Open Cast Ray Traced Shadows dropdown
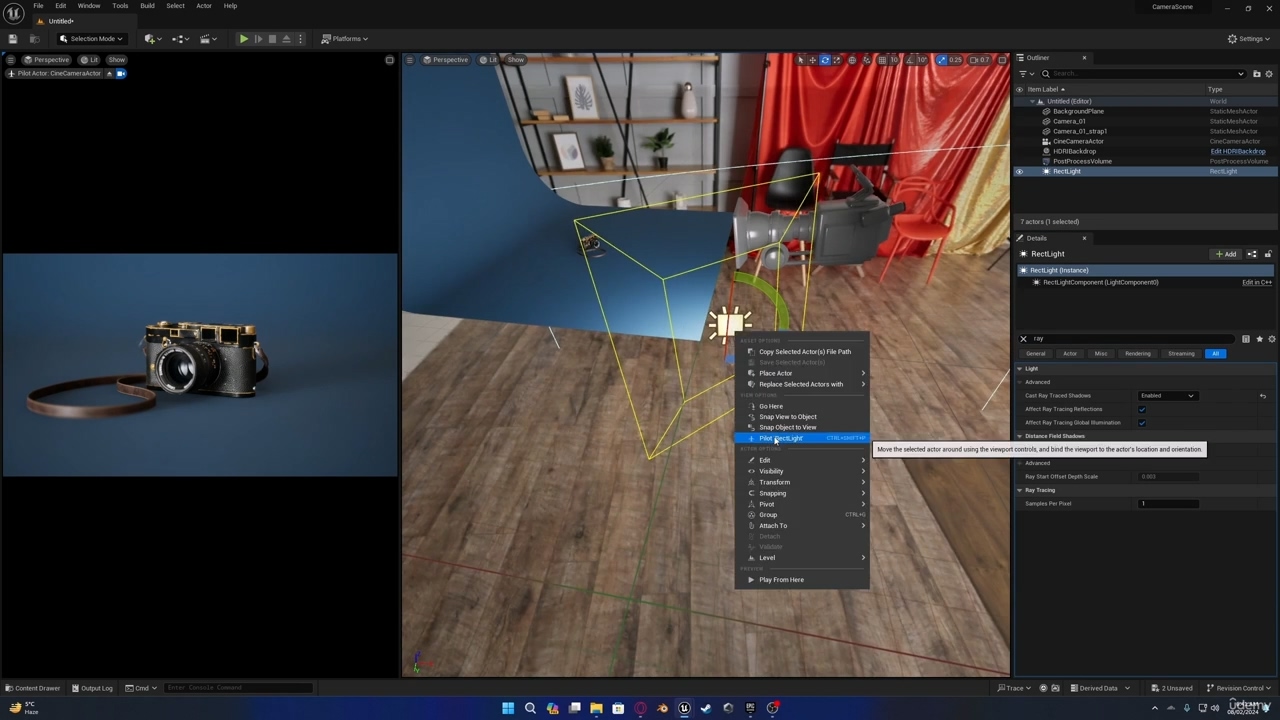Viewport: 1280px width, 720px height. pyautogui.click(x=1167, y=396)
